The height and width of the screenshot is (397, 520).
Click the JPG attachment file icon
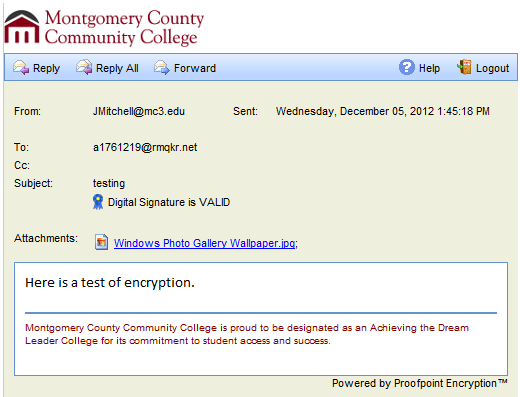[x=101, y=242]
